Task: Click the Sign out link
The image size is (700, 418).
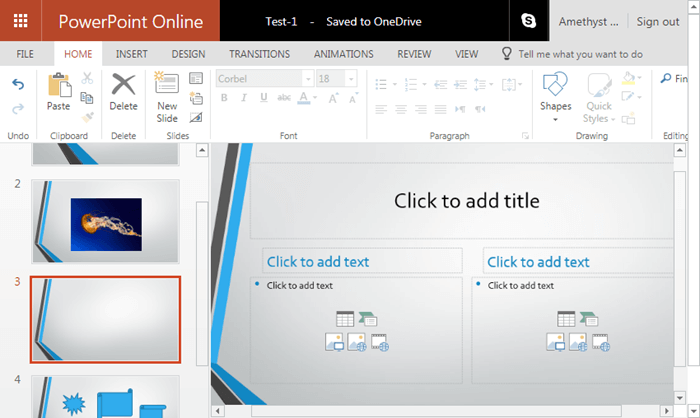Action: (658, 21)
